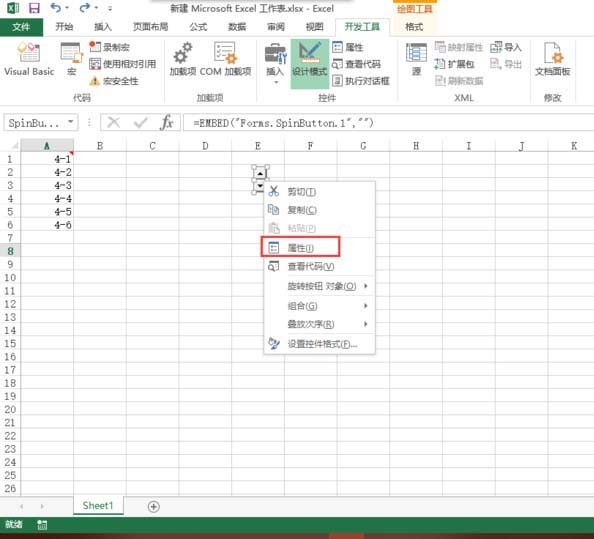Click inside the formula bar

[x=389, y=123]
